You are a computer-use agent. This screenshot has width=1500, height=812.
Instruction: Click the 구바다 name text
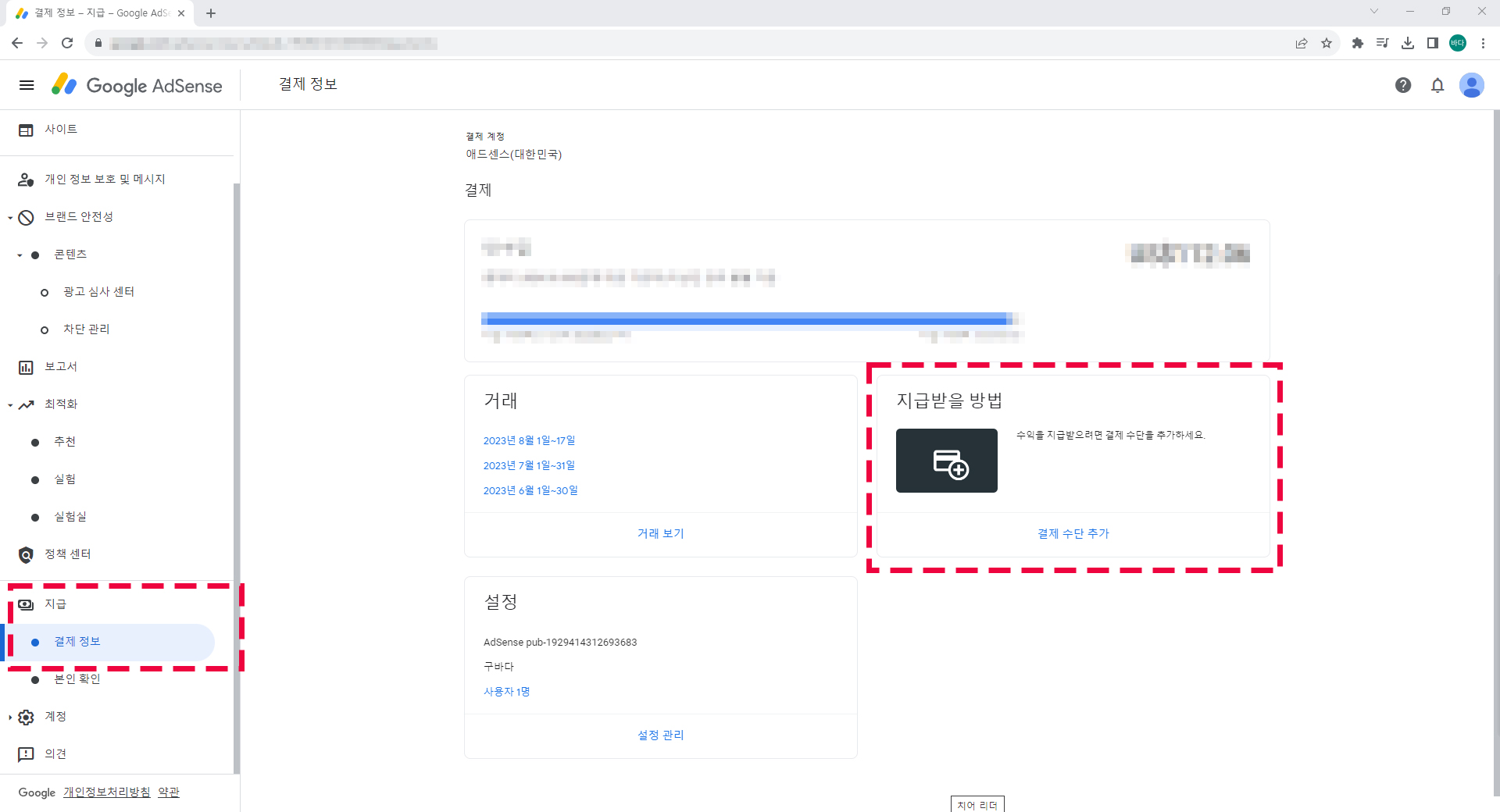point(498,667)
